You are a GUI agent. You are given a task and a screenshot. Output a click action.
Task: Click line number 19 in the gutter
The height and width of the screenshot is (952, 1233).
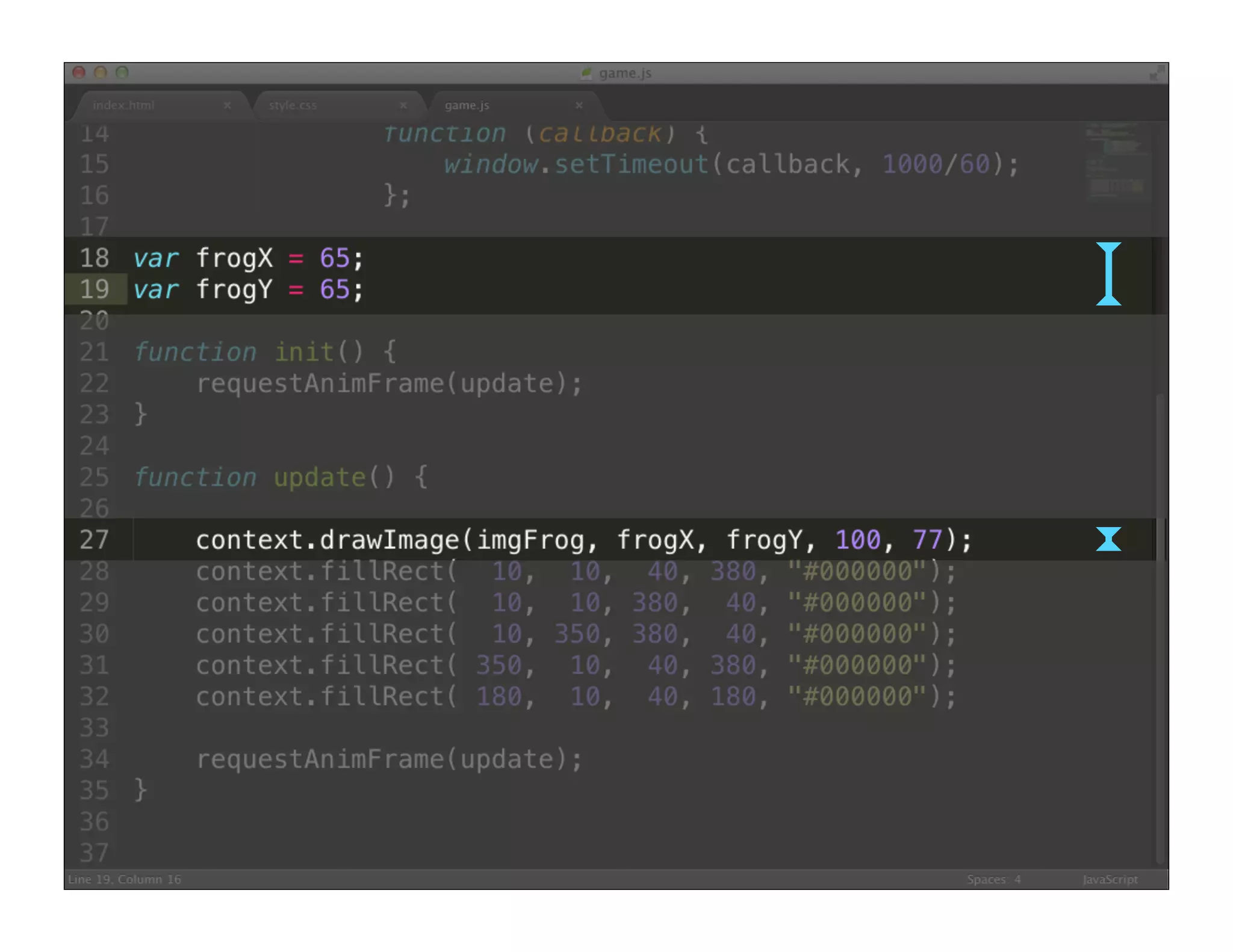(x=95, y=289)
